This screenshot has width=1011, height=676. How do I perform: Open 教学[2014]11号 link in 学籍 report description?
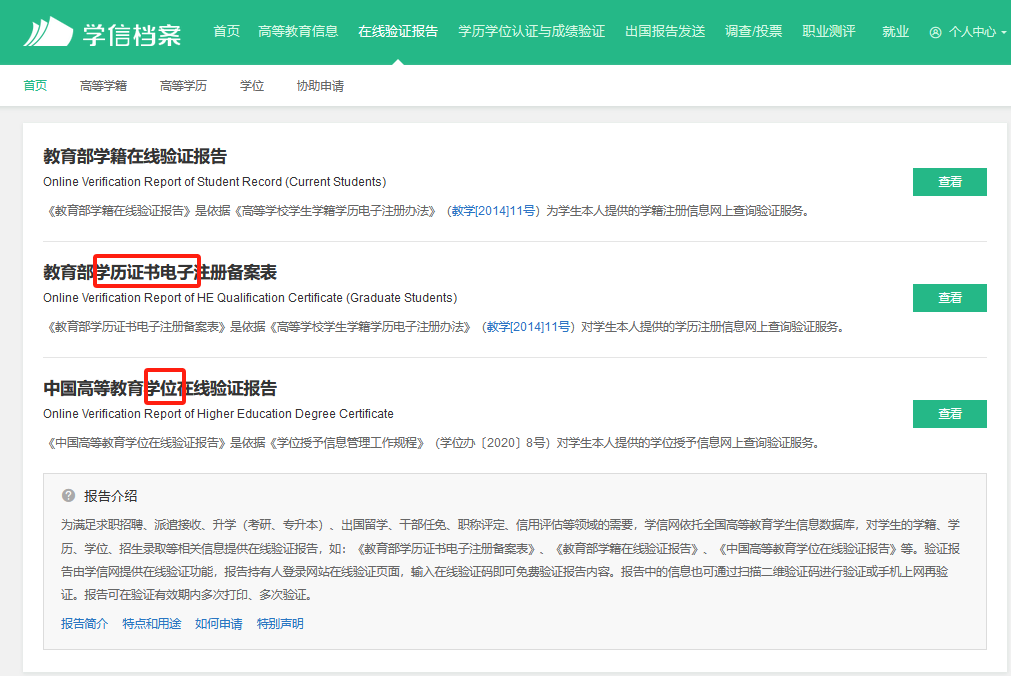tap(493, 211)
